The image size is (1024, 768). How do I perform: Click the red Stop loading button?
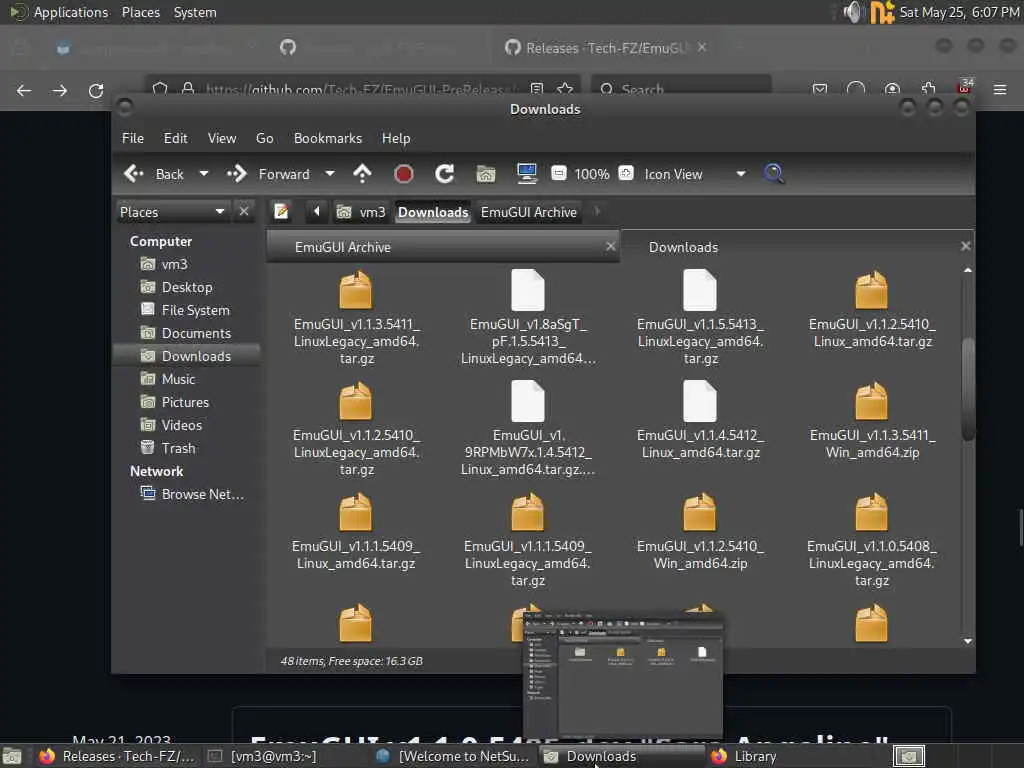[404, 174]
